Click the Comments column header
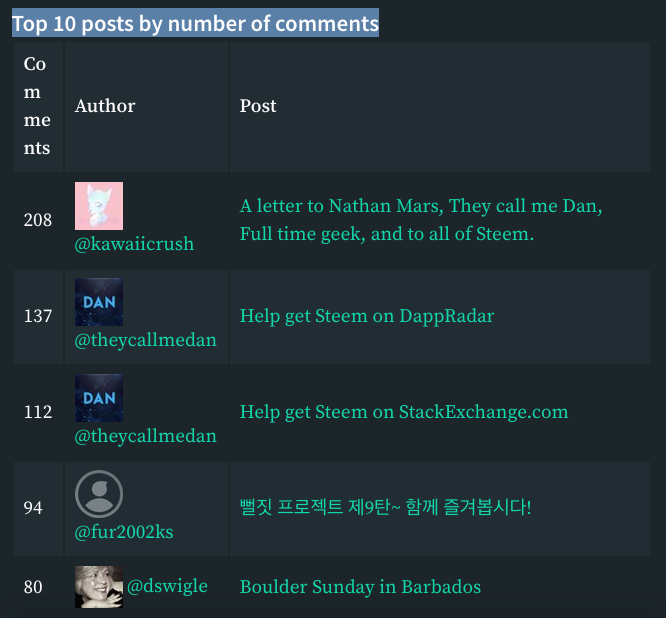Viewport: 666px width, 618px height. pos(39,107)
